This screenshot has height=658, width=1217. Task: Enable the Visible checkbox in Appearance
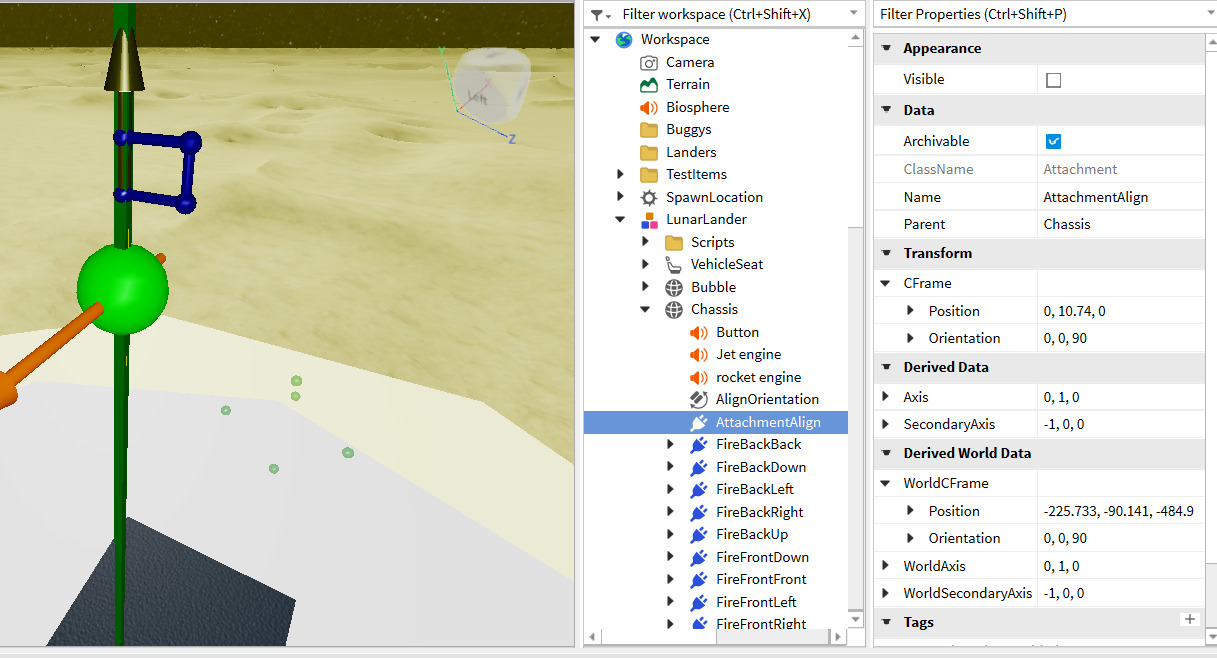point(1053,79)
